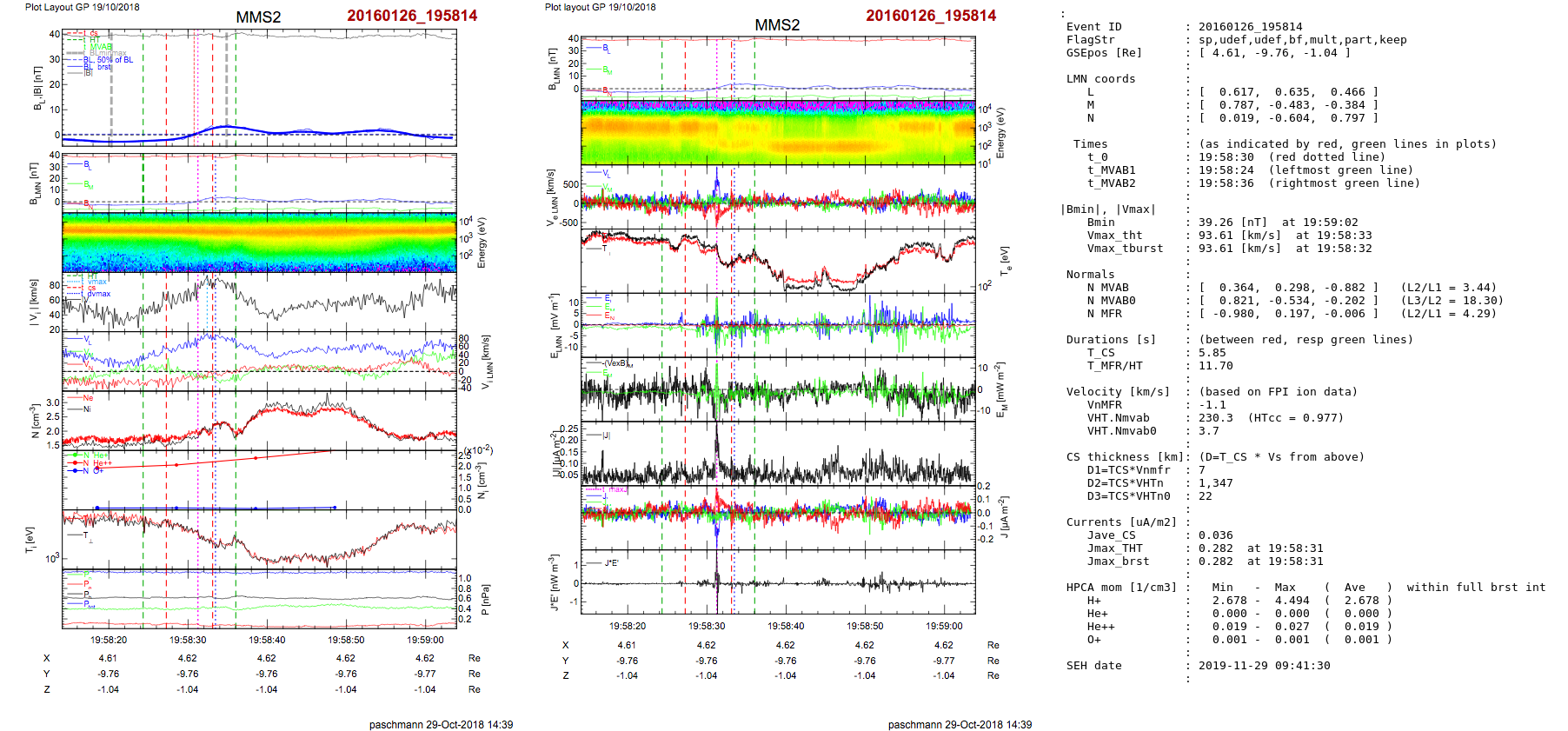Image resolution: width=1568 pixels, height=731 pixels.
Task: Click the electron energy spectrogram in right plot
Action: point(778,131)
